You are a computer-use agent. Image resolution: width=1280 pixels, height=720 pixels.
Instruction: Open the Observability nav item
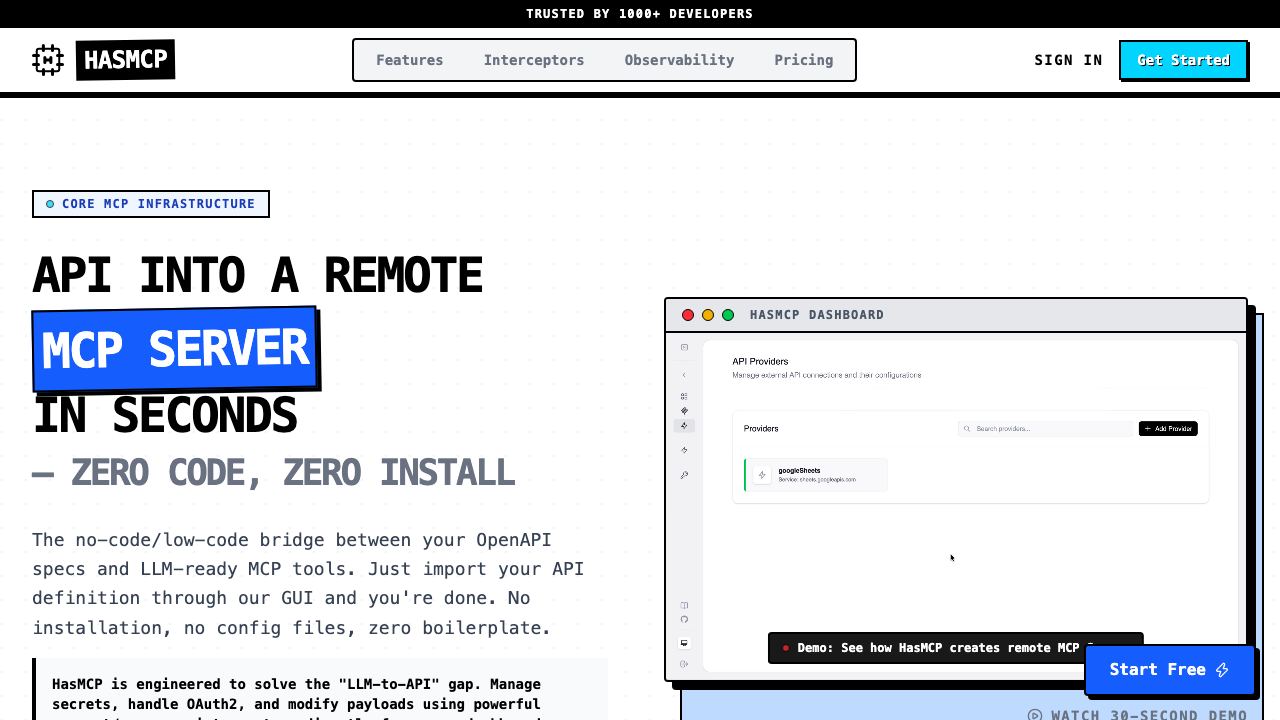click(679, 60)
